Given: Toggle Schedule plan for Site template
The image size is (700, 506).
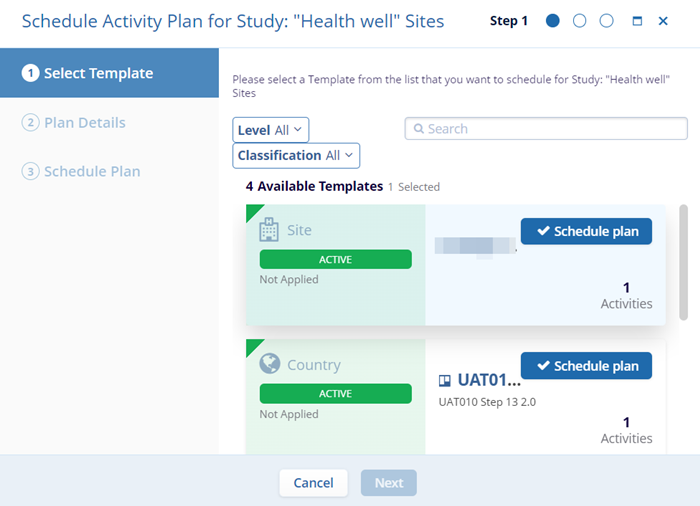Looking at the screenshot, I should coord(586,231).
